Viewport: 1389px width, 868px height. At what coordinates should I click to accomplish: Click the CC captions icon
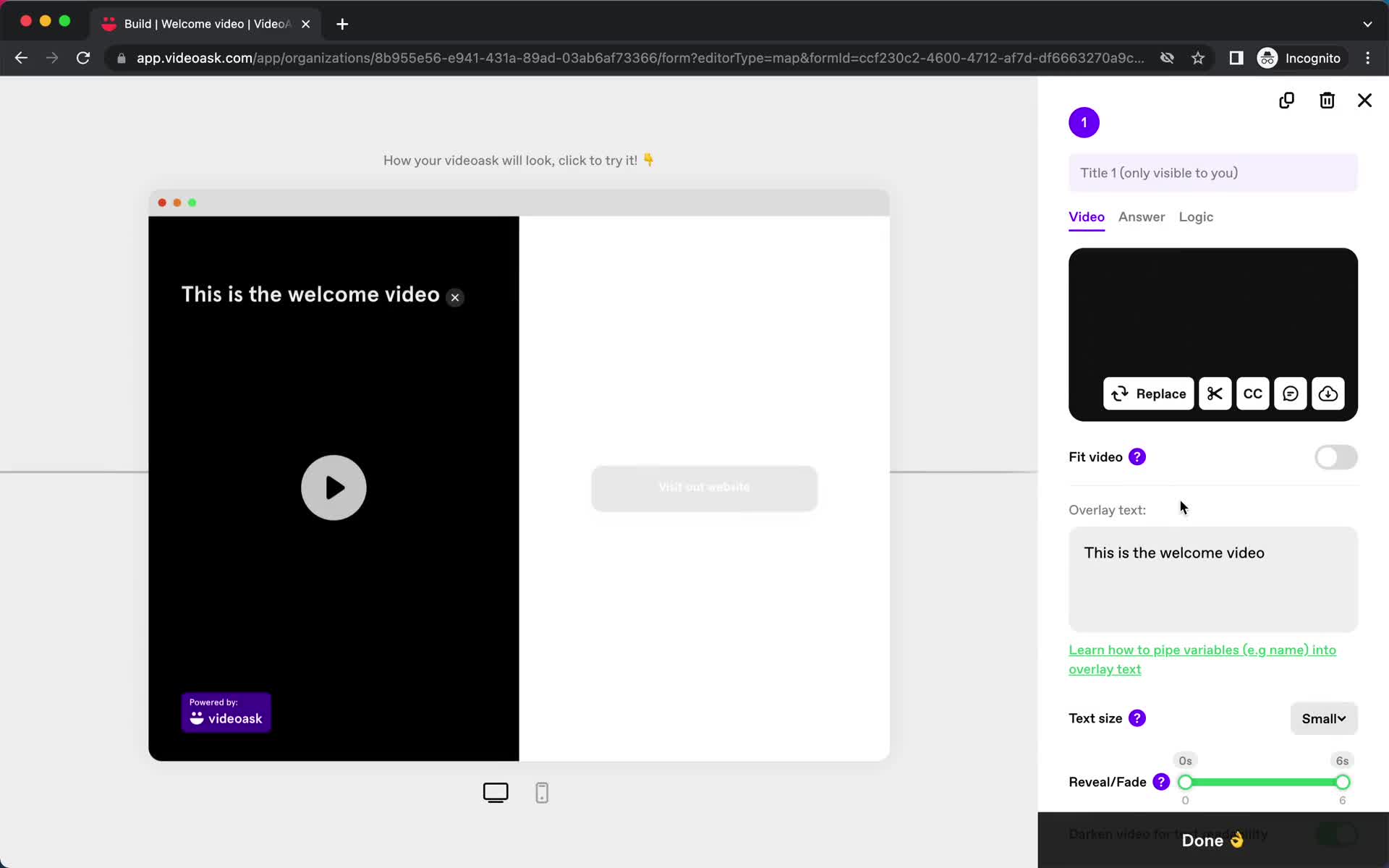(1253, 393)
